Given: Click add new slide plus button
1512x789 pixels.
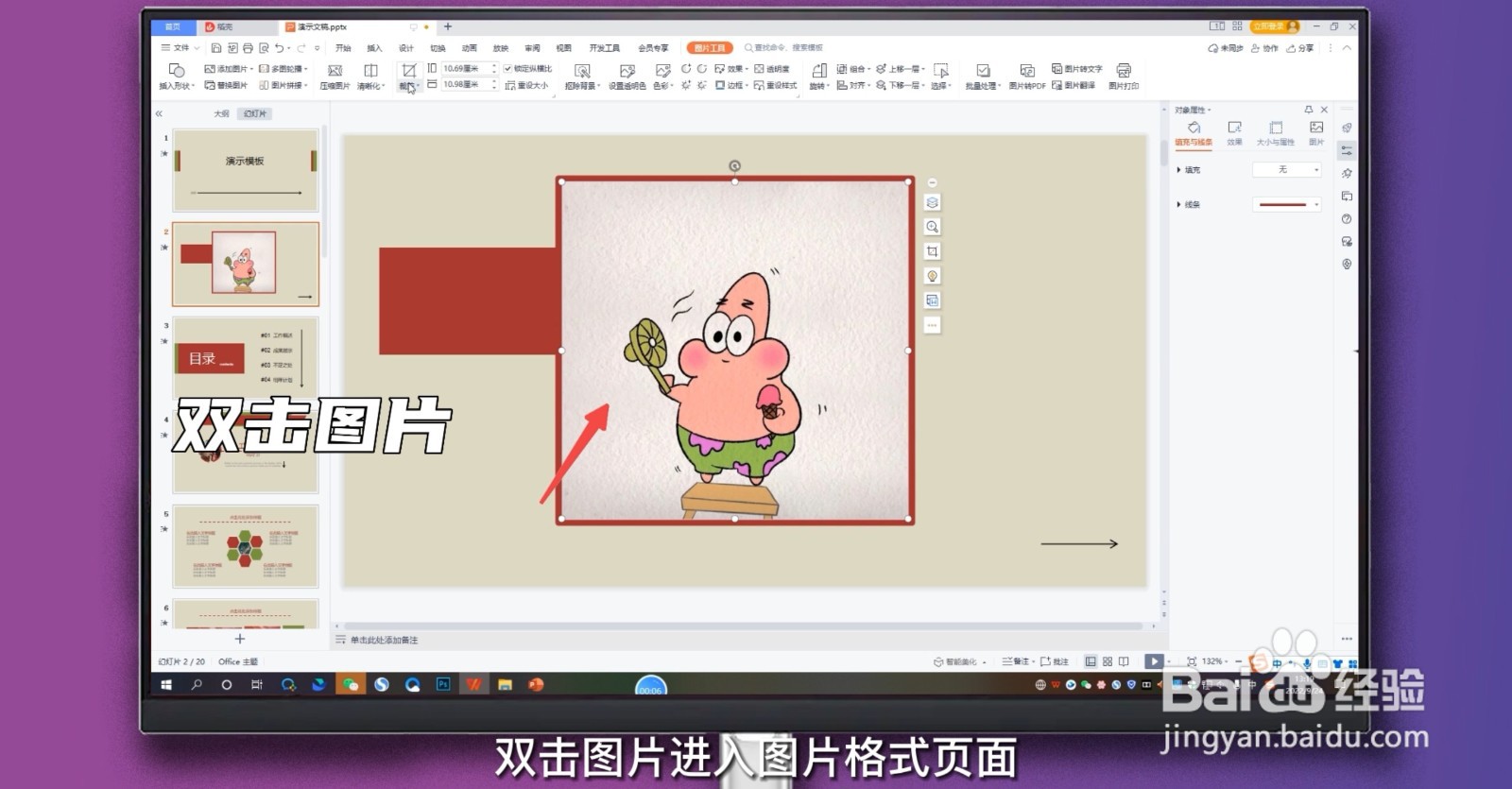Looking at the screenshot, I should pyautogui.click(x=240, y=639).
